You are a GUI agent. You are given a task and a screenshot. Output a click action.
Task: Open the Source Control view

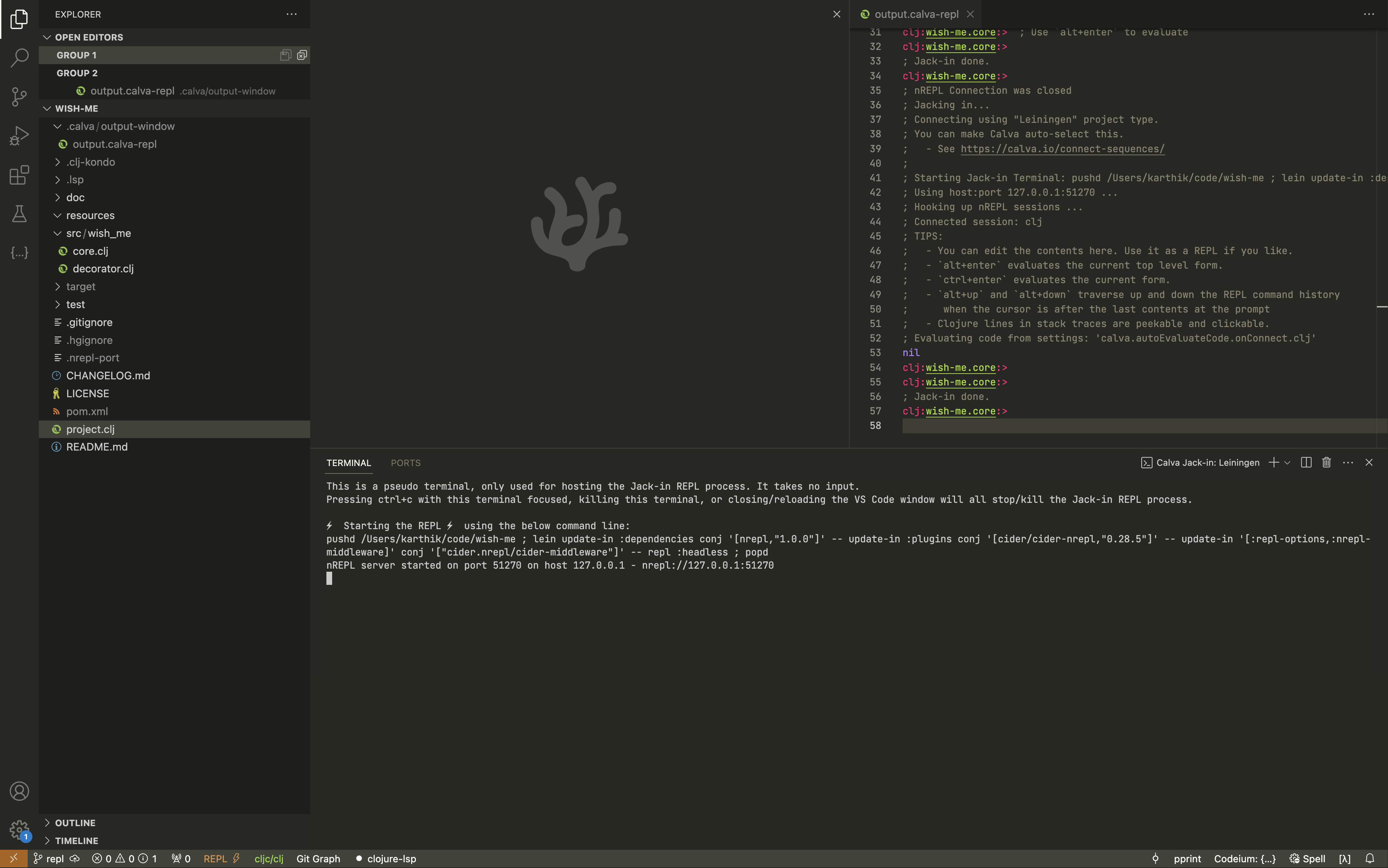tap(19, 97)
